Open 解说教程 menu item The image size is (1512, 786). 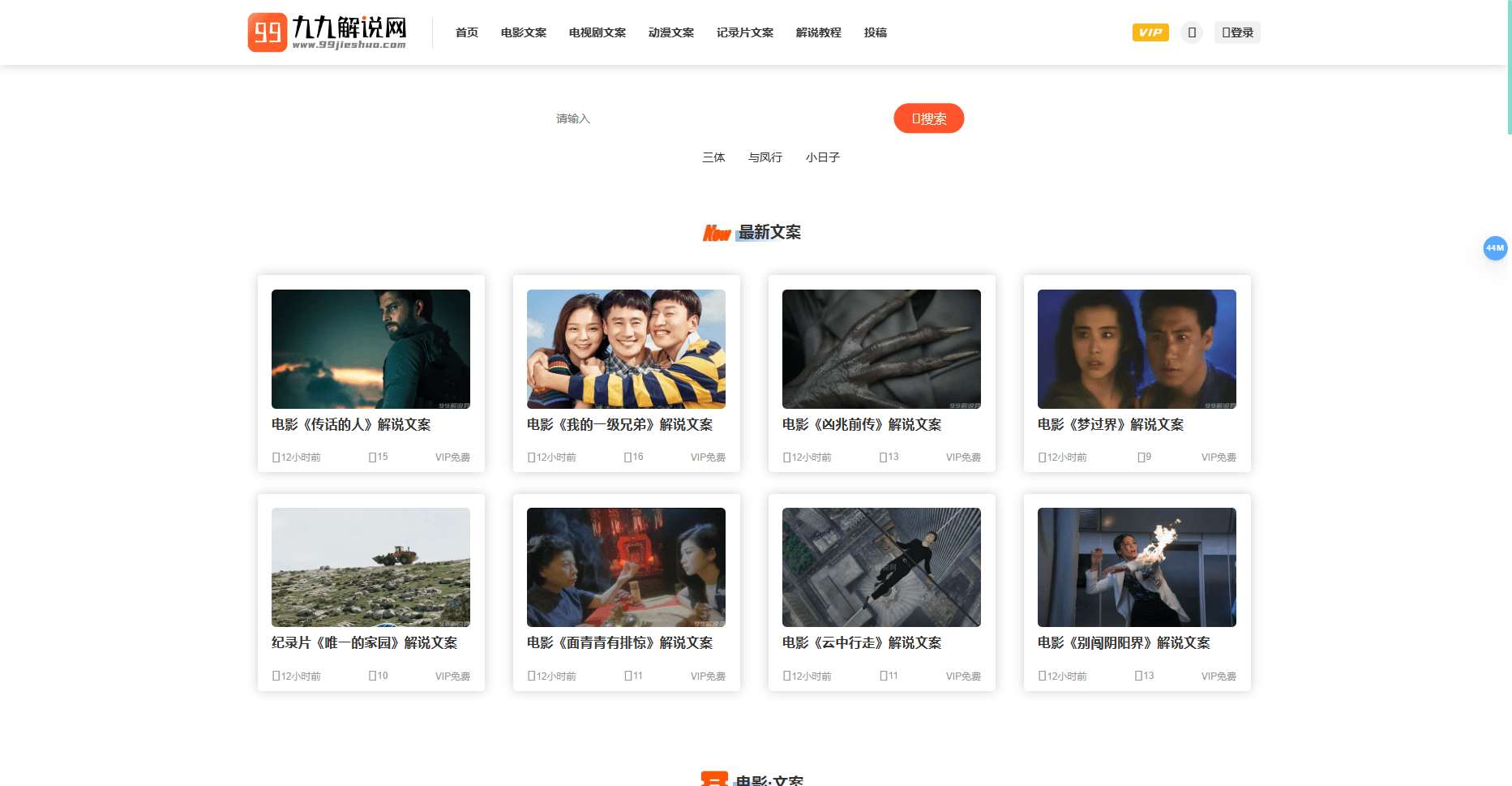pos(819,32)
